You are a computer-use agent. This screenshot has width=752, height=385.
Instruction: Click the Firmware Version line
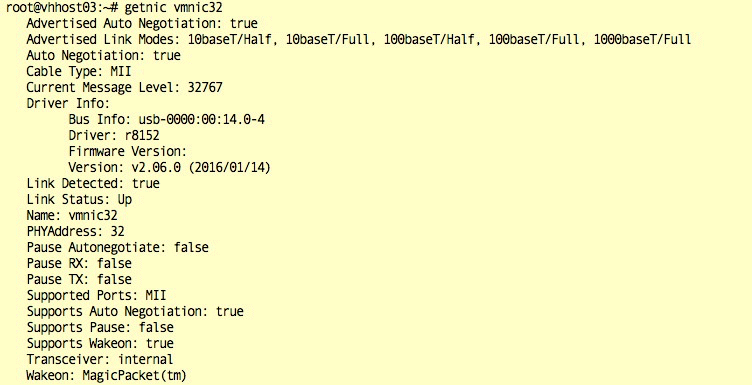[128, 152]
